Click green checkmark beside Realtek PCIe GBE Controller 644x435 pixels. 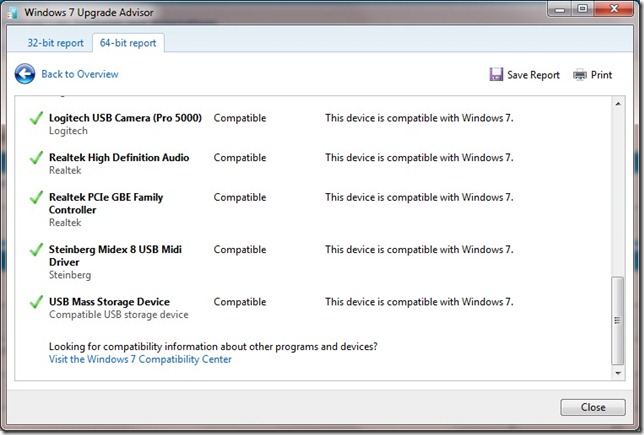37,199
